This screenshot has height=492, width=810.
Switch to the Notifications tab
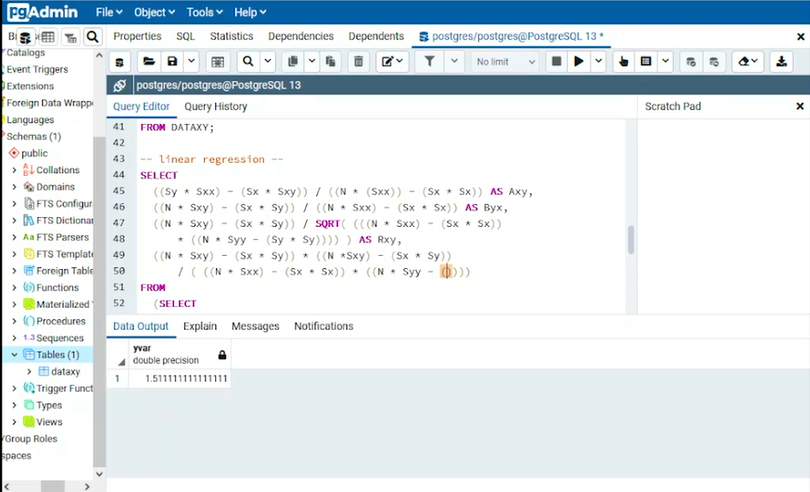tap(323, 326)
